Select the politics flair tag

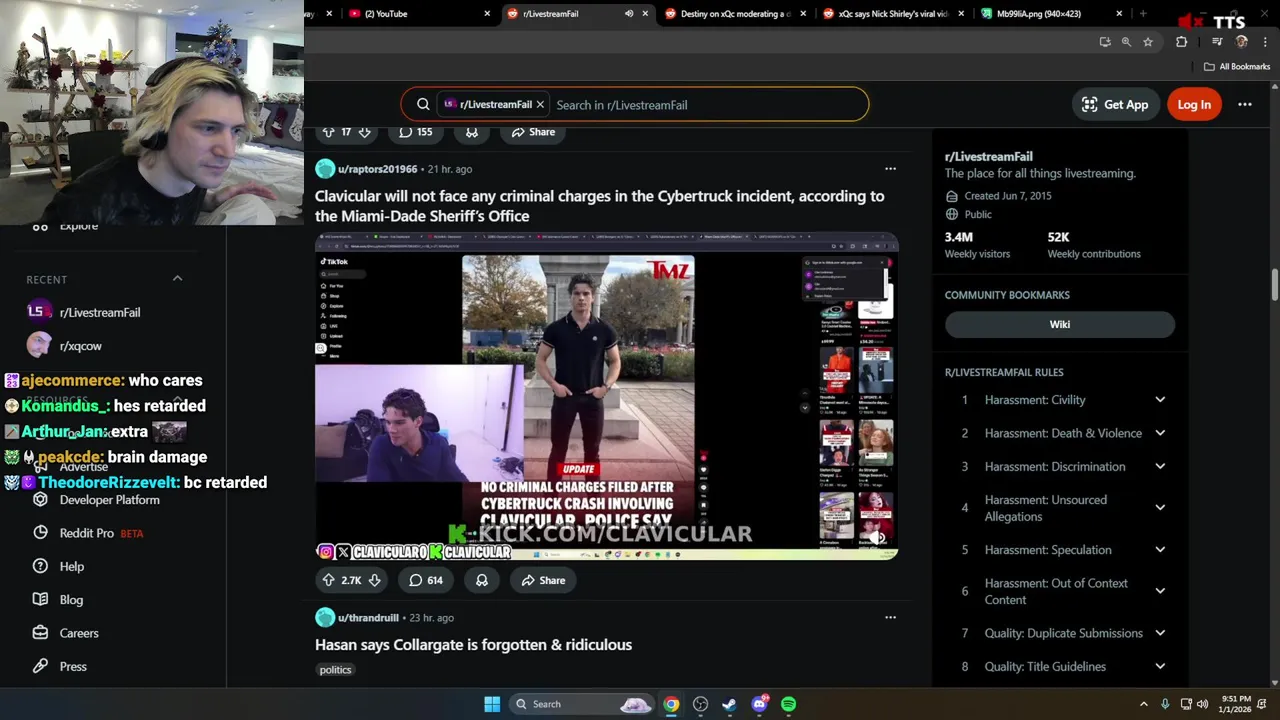pyautogui.click(x=335, y=670)
